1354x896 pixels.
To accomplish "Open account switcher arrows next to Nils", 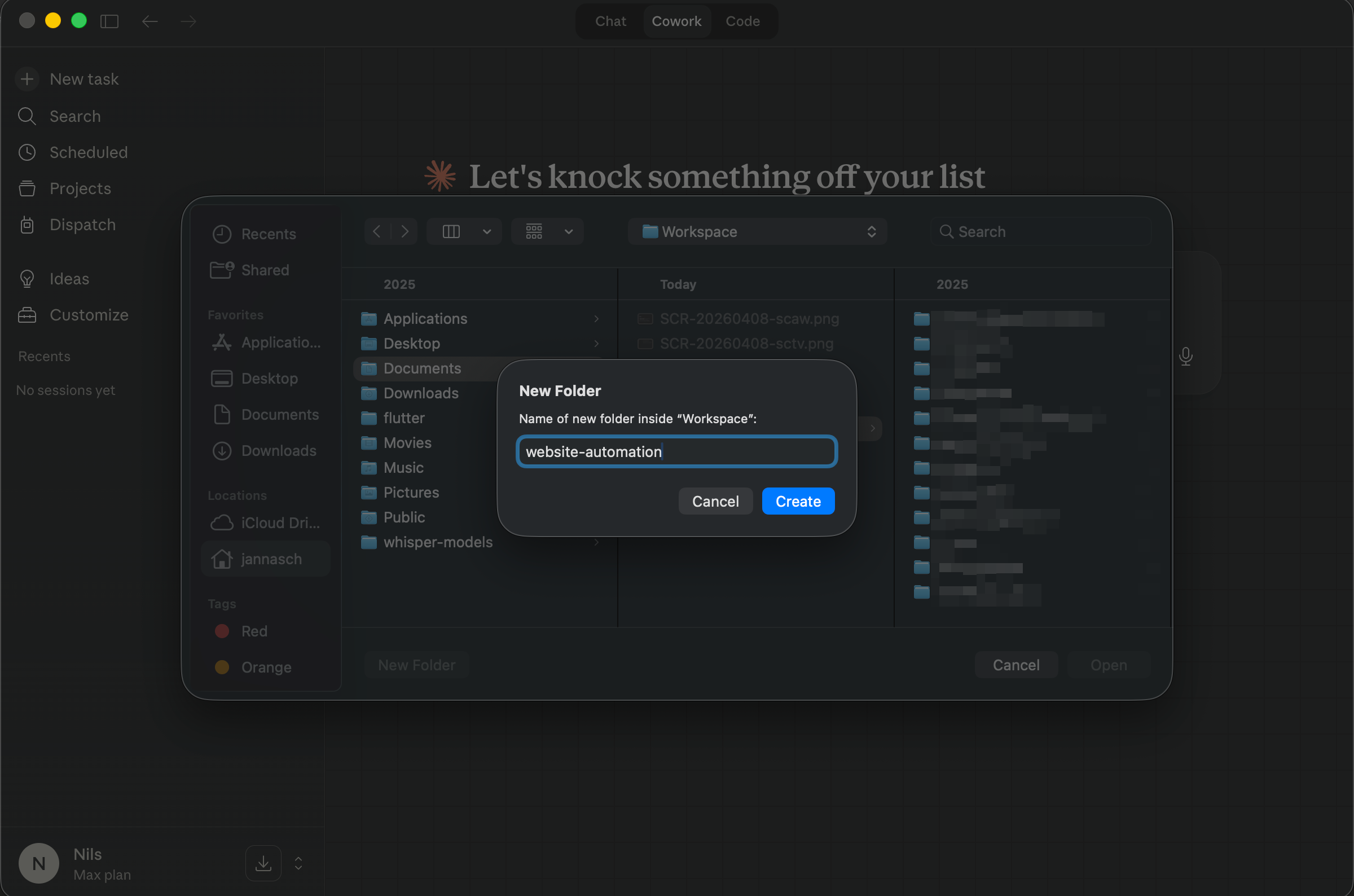I will [x=298, y=863].
